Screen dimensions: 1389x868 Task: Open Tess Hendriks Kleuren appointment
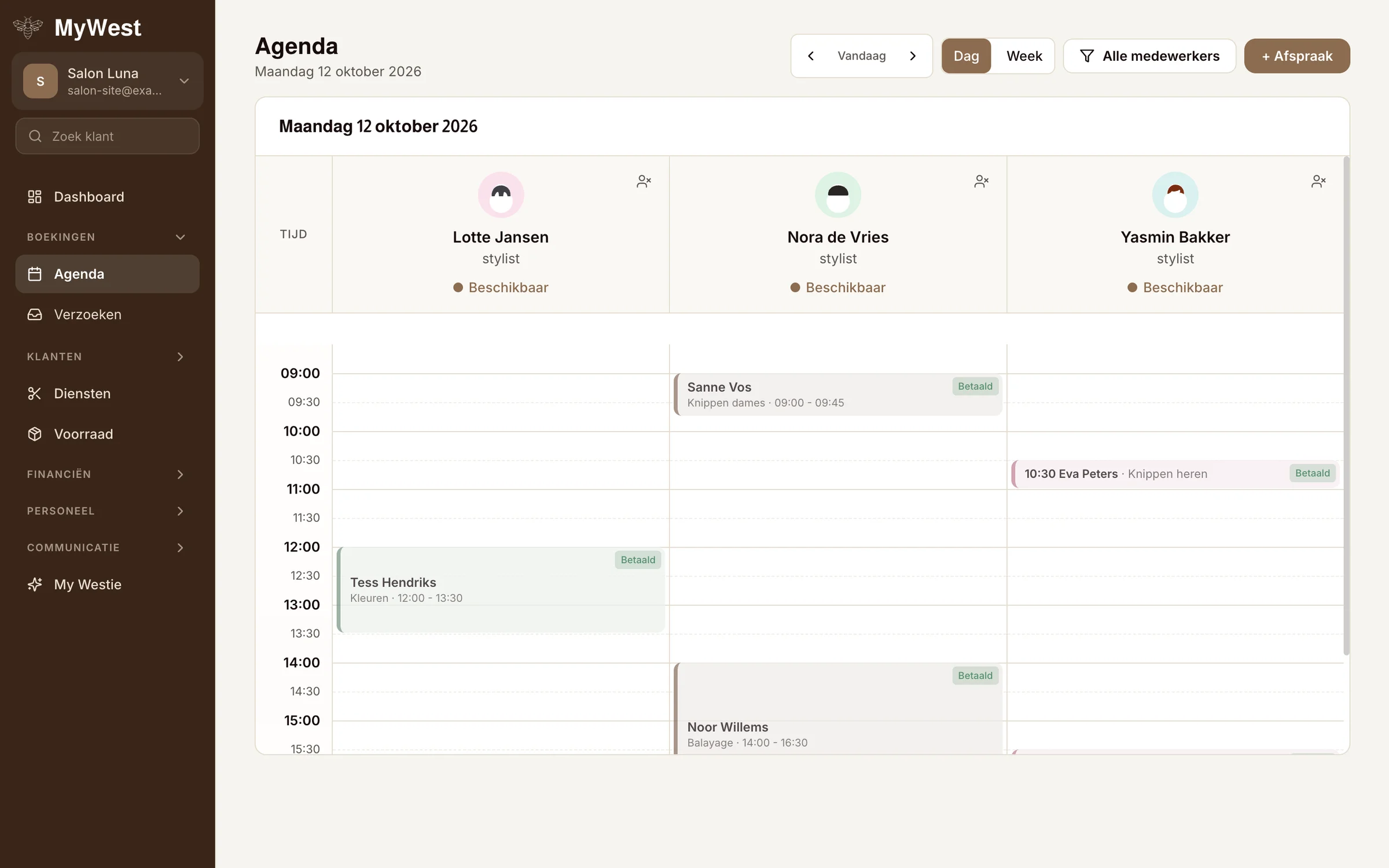click(x=501, y=590)
